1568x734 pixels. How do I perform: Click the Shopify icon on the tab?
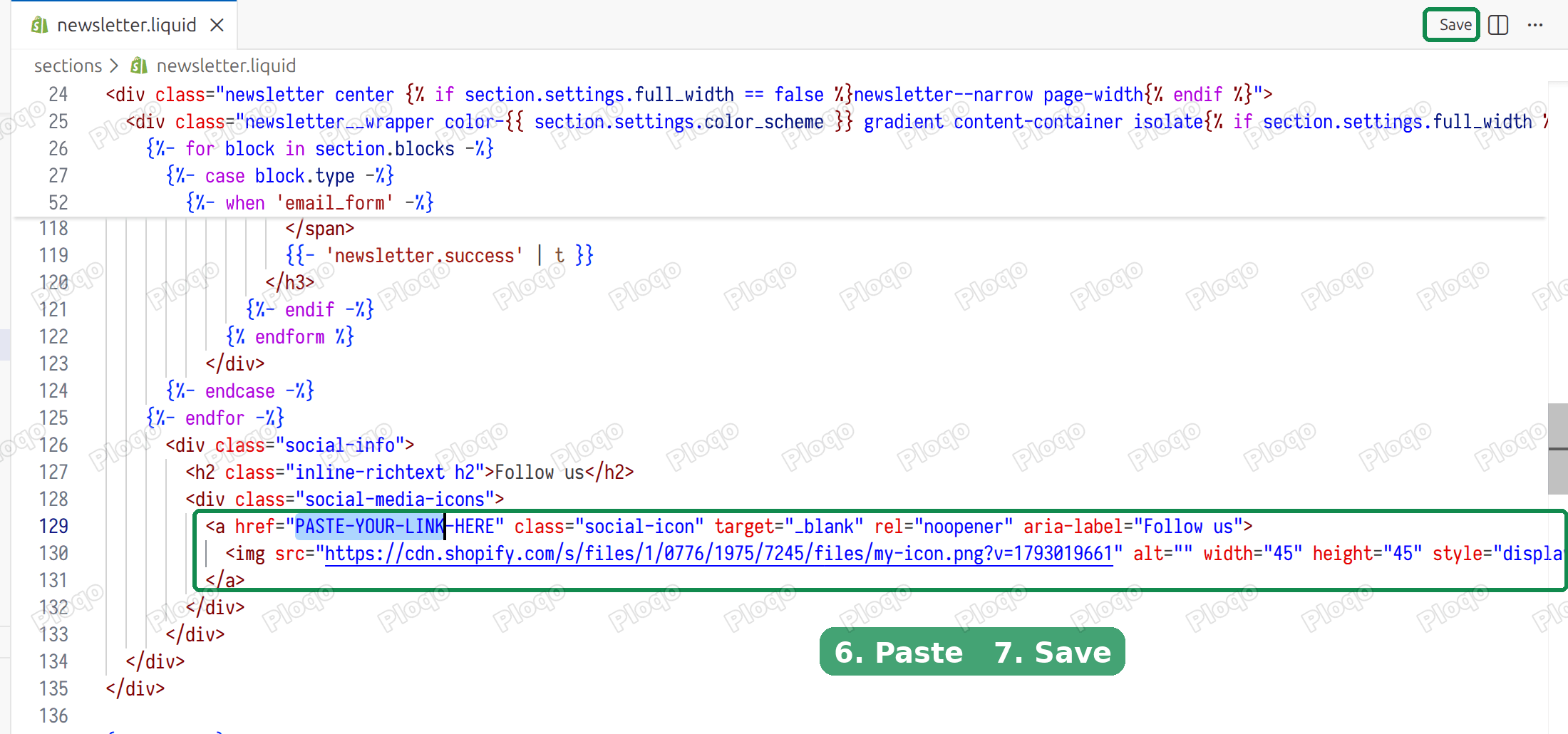coord(40,25)
